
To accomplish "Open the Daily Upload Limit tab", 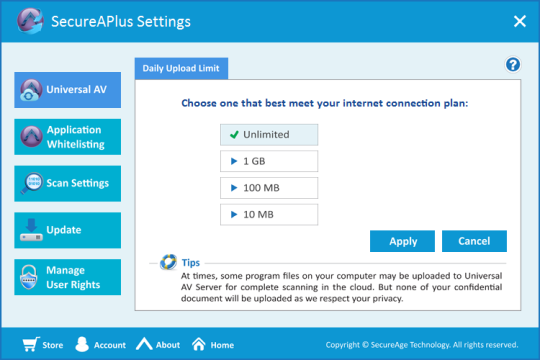I will [181, 68].
